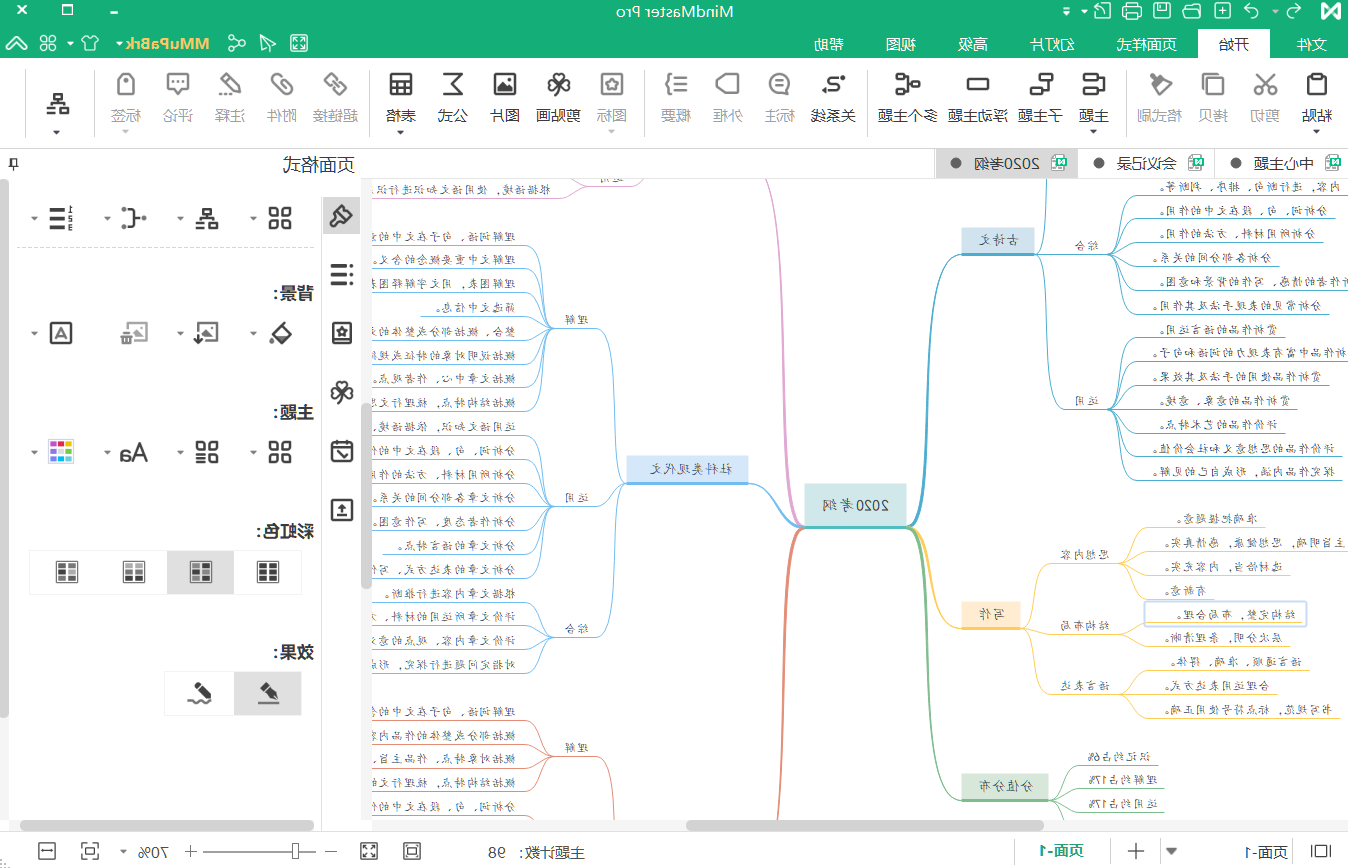Select the 页面-1 page tab
This screenshot has width=1348, height=868.
click(1062, 851)
